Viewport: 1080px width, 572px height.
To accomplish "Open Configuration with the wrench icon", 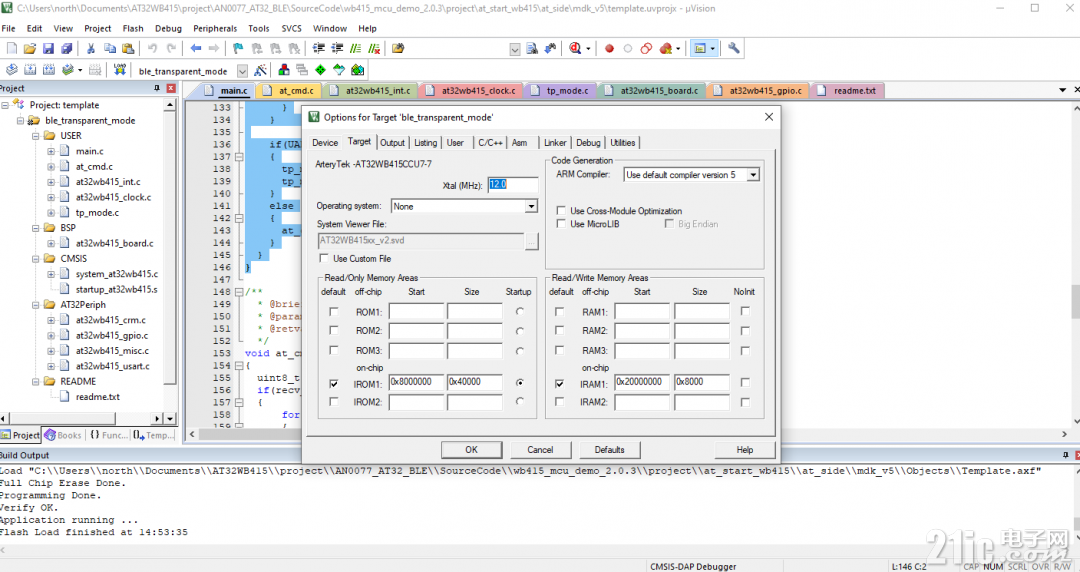I will coord(734,48).
